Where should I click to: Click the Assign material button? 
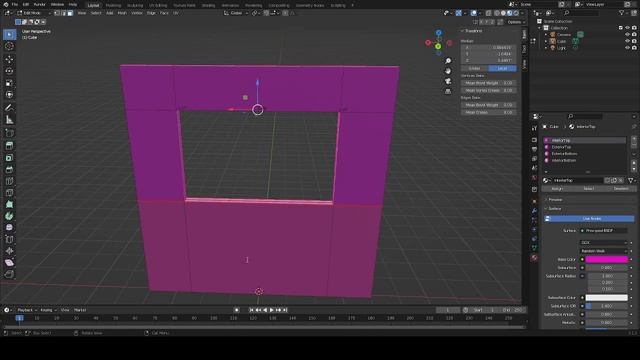pyautogui.click(x=557, y=189)
